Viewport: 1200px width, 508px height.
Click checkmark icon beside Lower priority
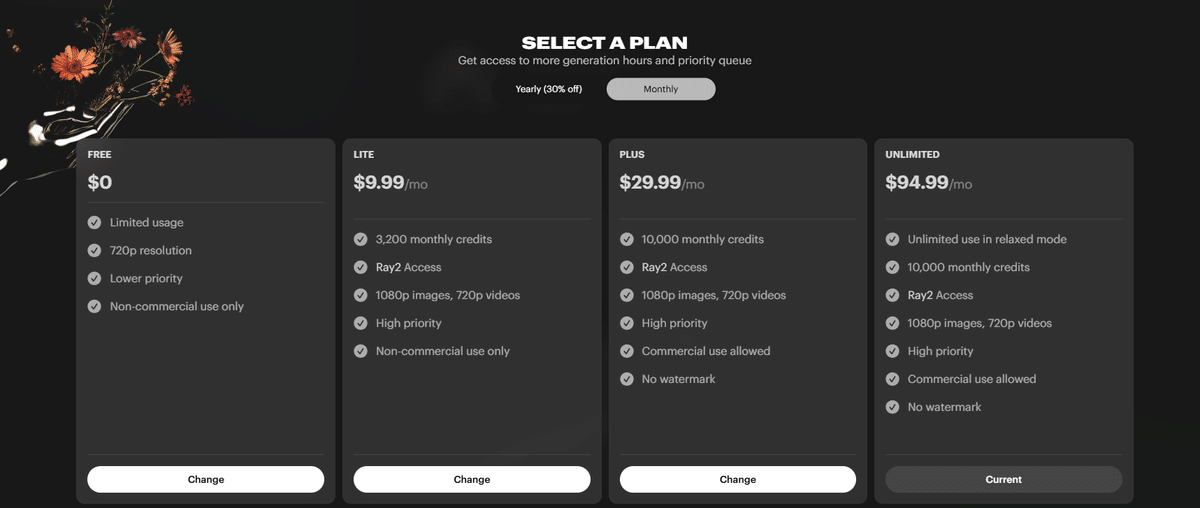(95, 279)
